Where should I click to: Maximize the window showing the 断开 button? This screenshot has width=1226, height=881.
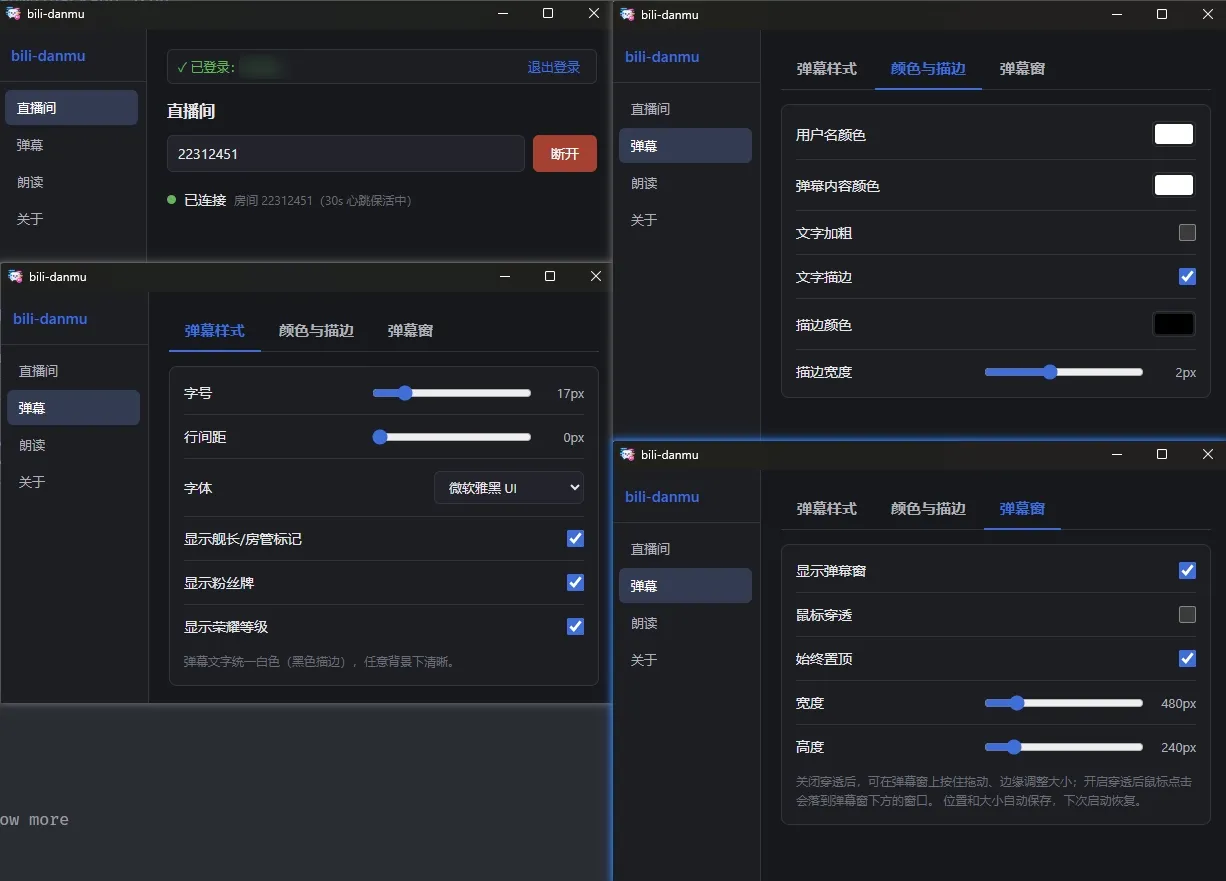click(x=548, y=13)
